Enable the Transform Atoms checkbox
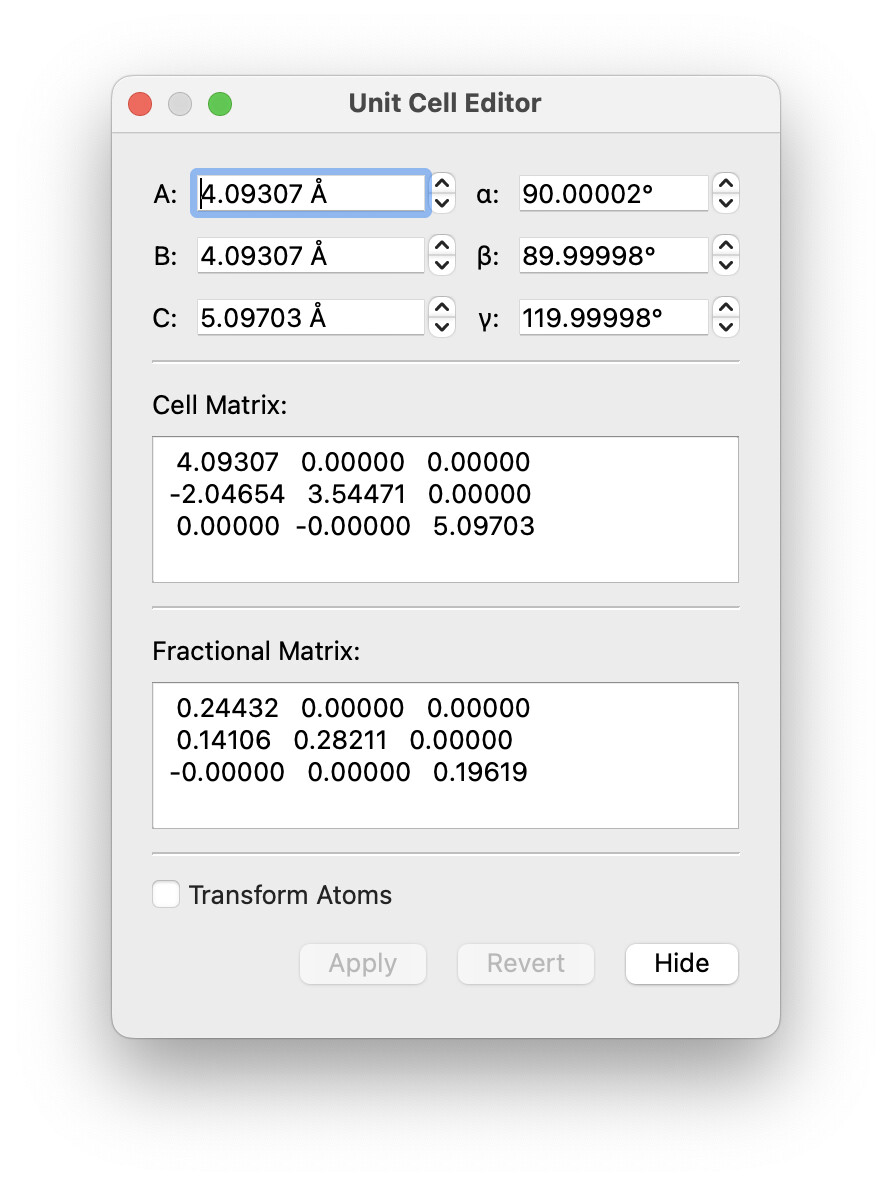This screenshot has width=892, height=1186. [166, 894]
